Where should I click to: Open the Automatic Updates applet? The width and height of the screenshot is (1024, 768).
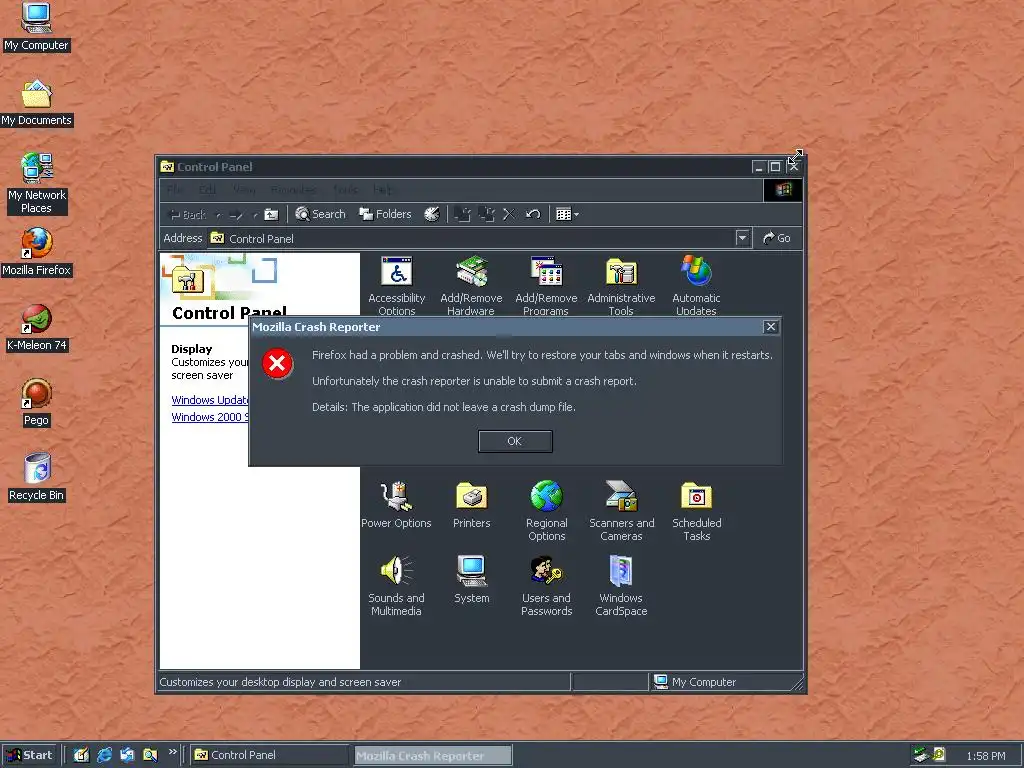[696, 285]
